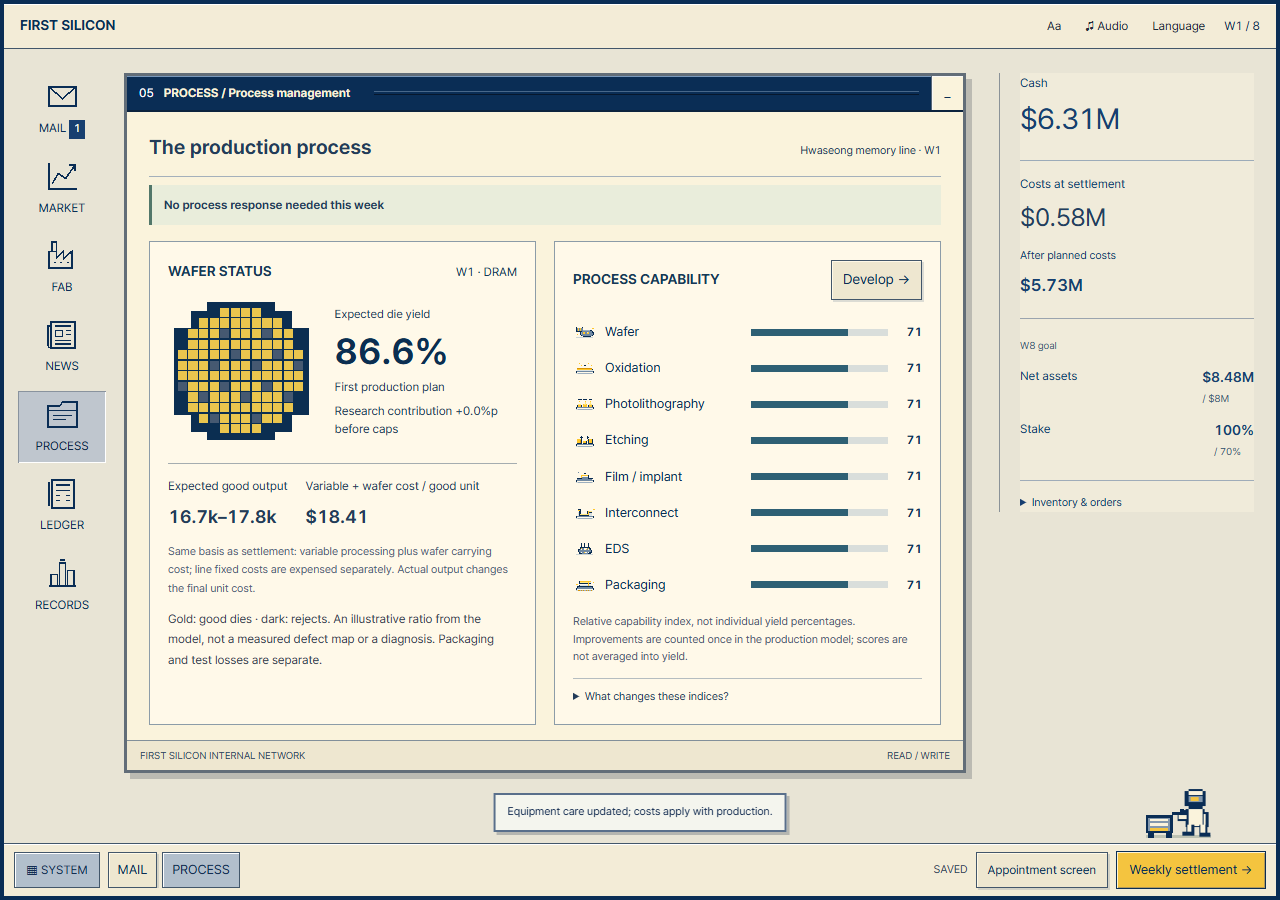Click the Etching capability icon
Viewport: 1280px width, 900px height.
pos(585,440)
